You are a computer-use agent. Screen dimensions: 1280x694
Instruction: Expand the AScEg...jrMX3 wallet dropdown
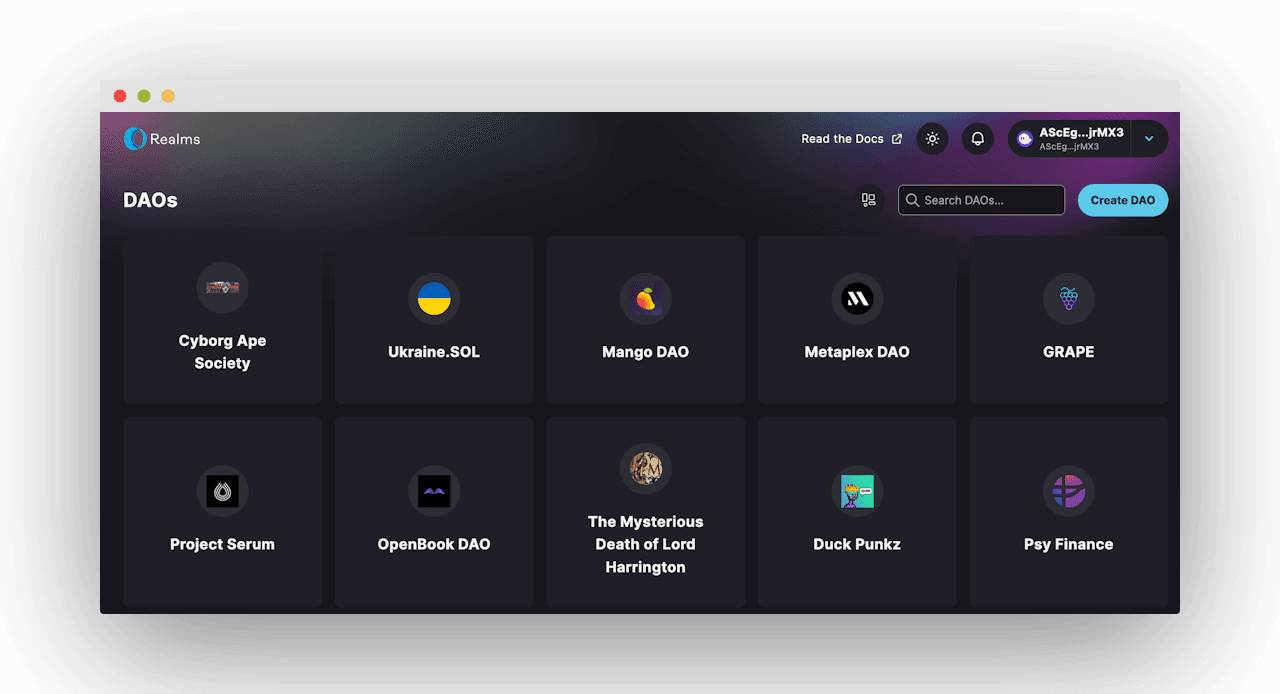click(1149, 138)
